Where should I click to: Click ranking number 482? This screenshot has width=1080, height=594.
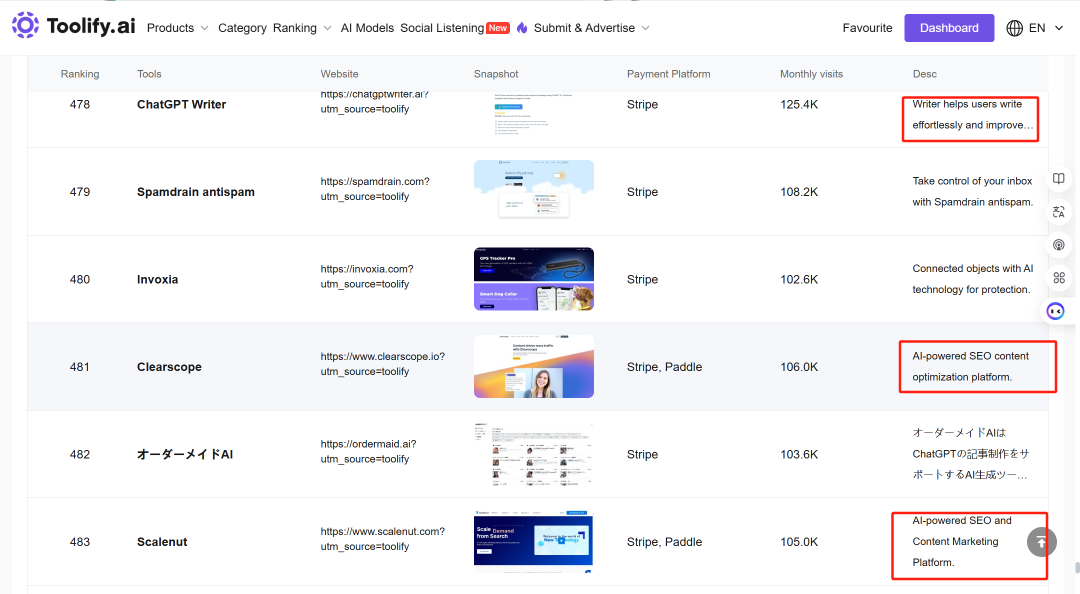(80, 455)
